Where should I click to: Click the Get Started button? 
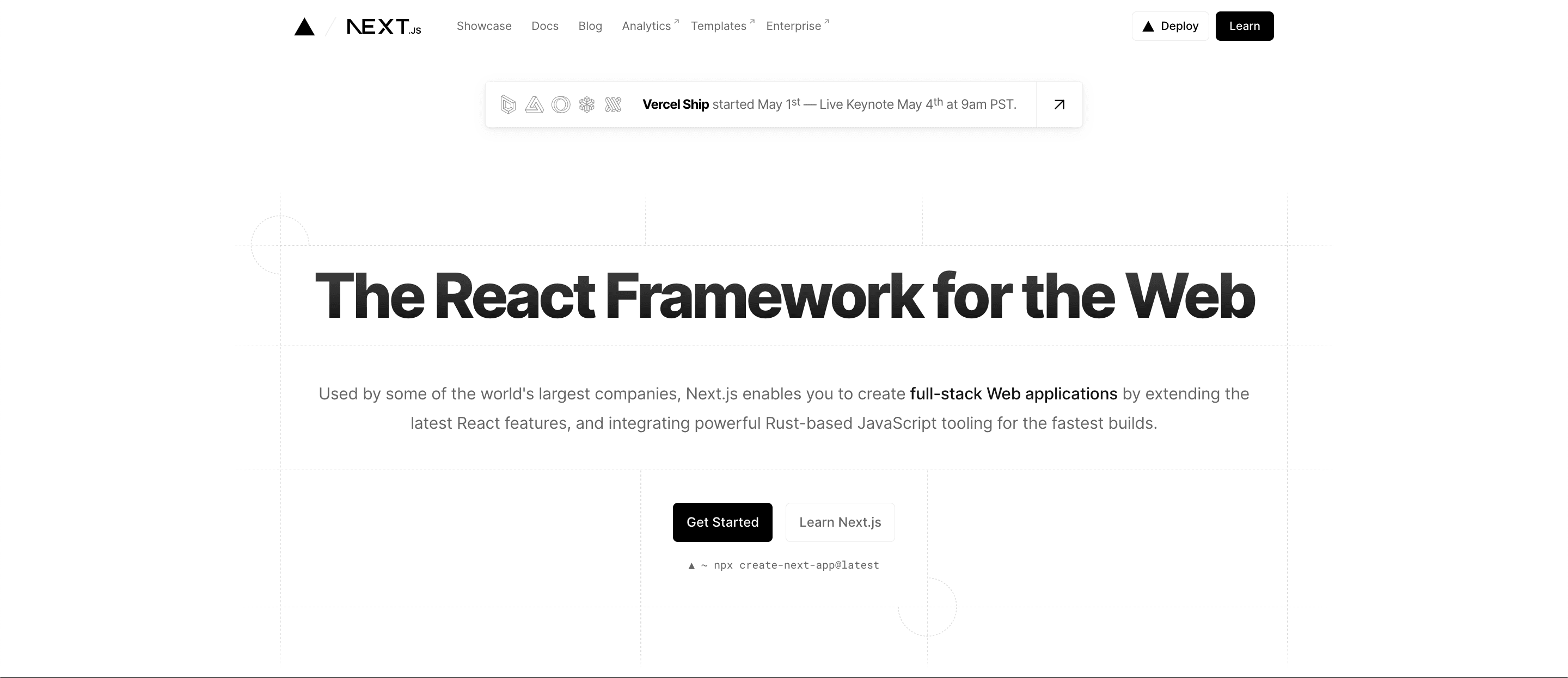coord(722,521)
